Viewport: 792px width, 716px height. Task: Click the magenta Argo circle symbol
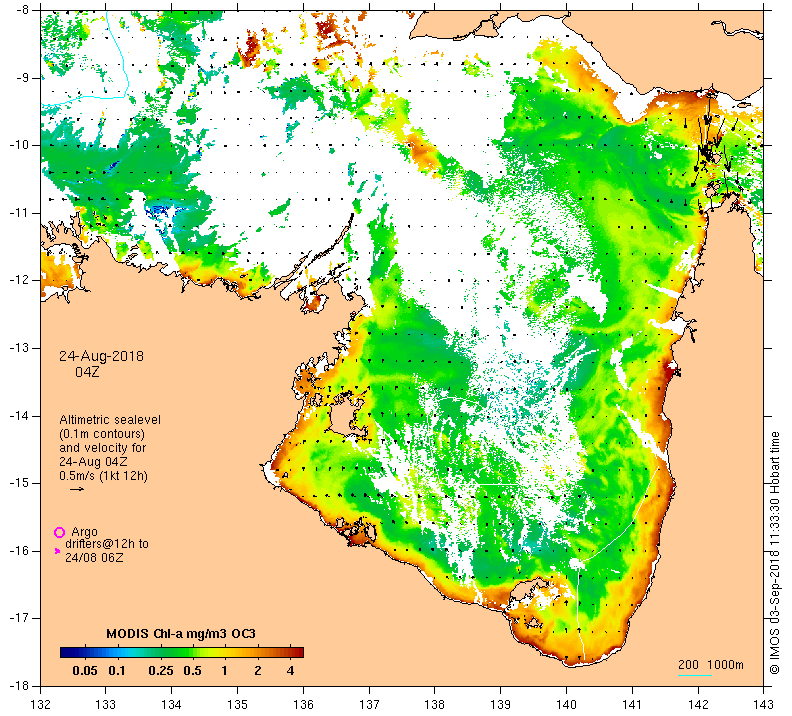tap(60, 532)
